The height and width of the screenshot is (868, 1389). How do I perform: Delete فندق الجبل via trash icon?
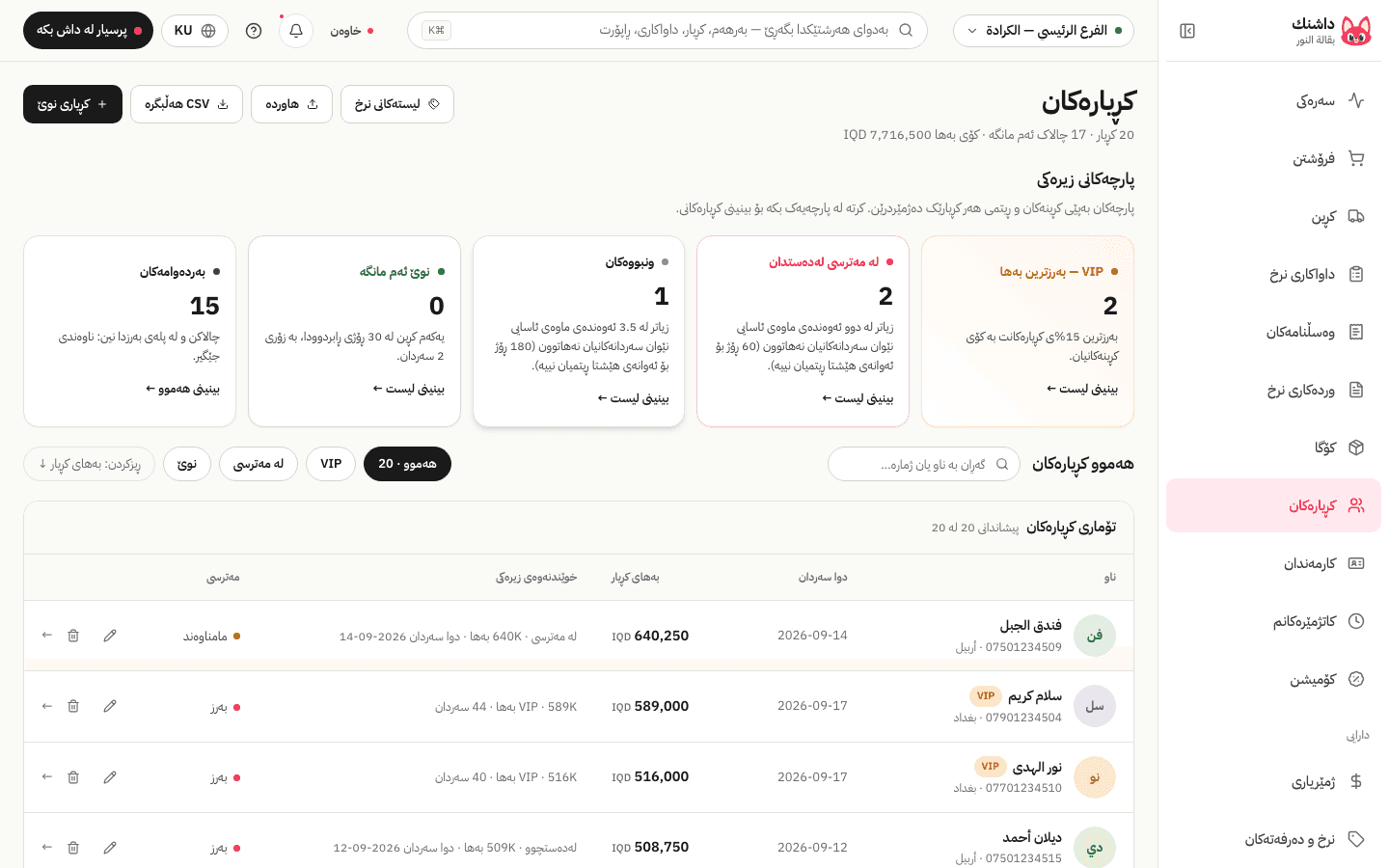[x=73, y=636]
